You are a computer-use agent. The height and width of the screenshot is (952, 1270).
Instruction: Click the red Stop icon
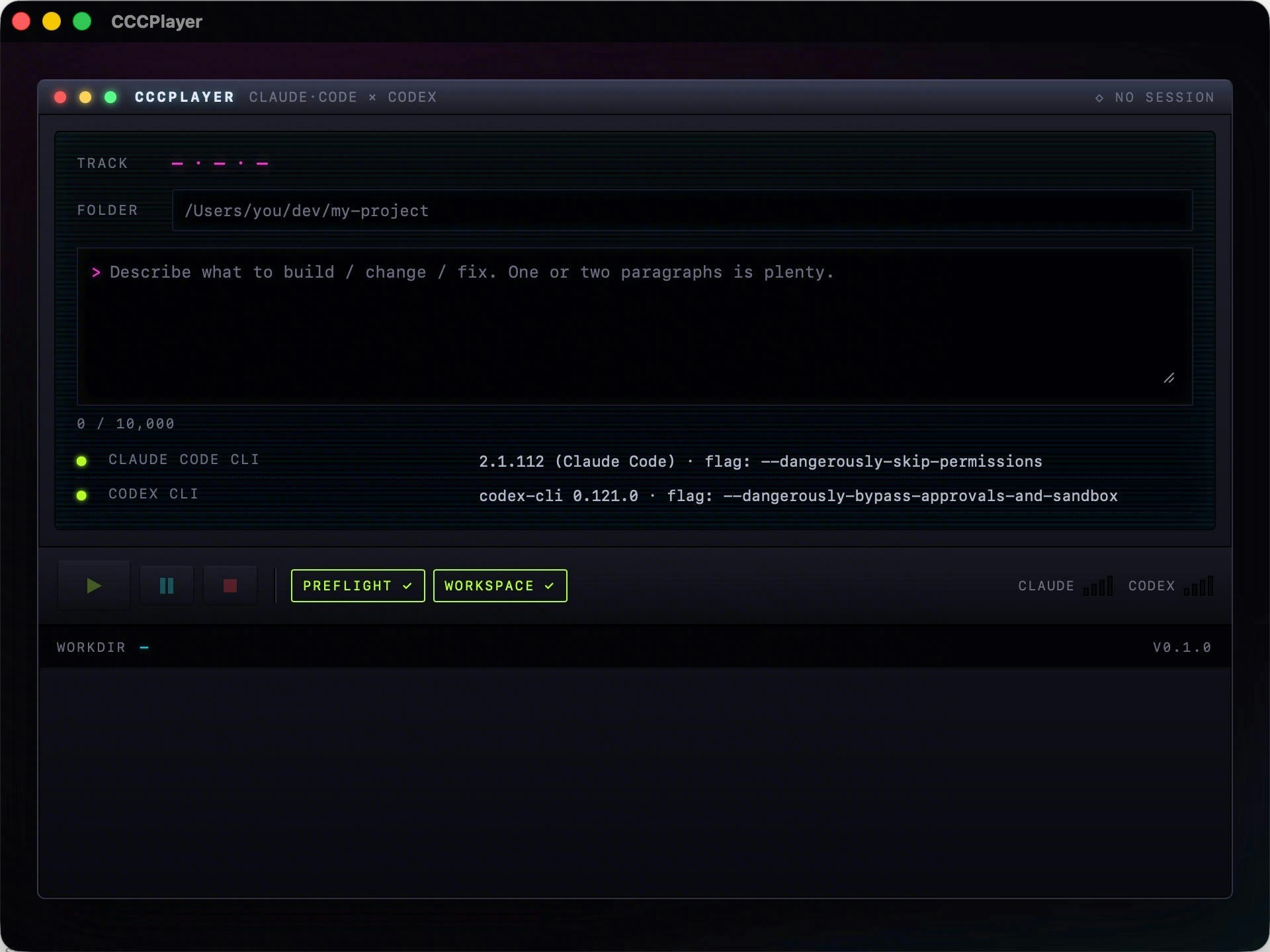point(230,585)
